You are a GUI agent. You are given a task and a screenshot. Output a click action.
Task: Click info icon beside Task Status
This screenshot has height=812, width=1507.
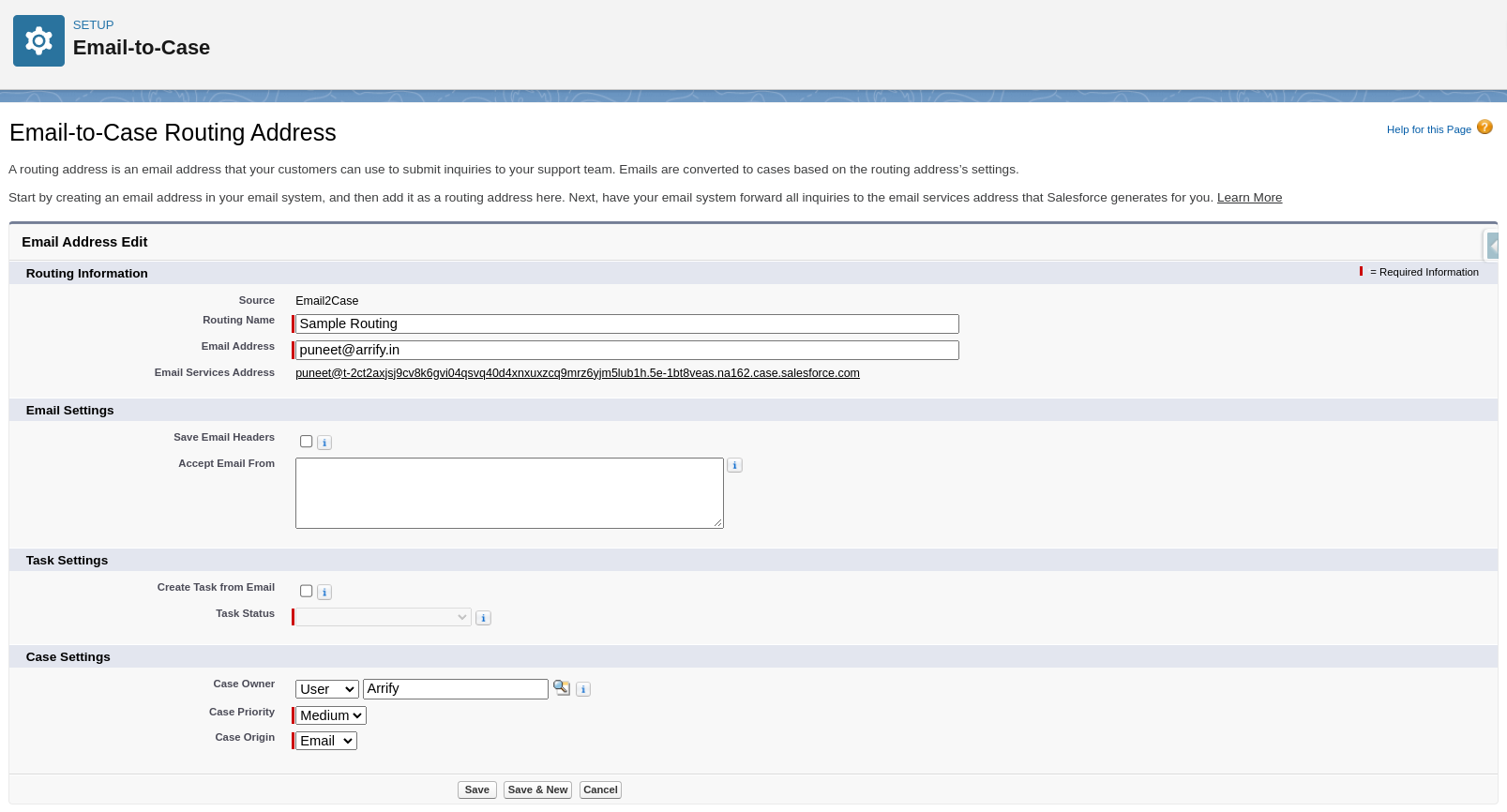(484, 618)
